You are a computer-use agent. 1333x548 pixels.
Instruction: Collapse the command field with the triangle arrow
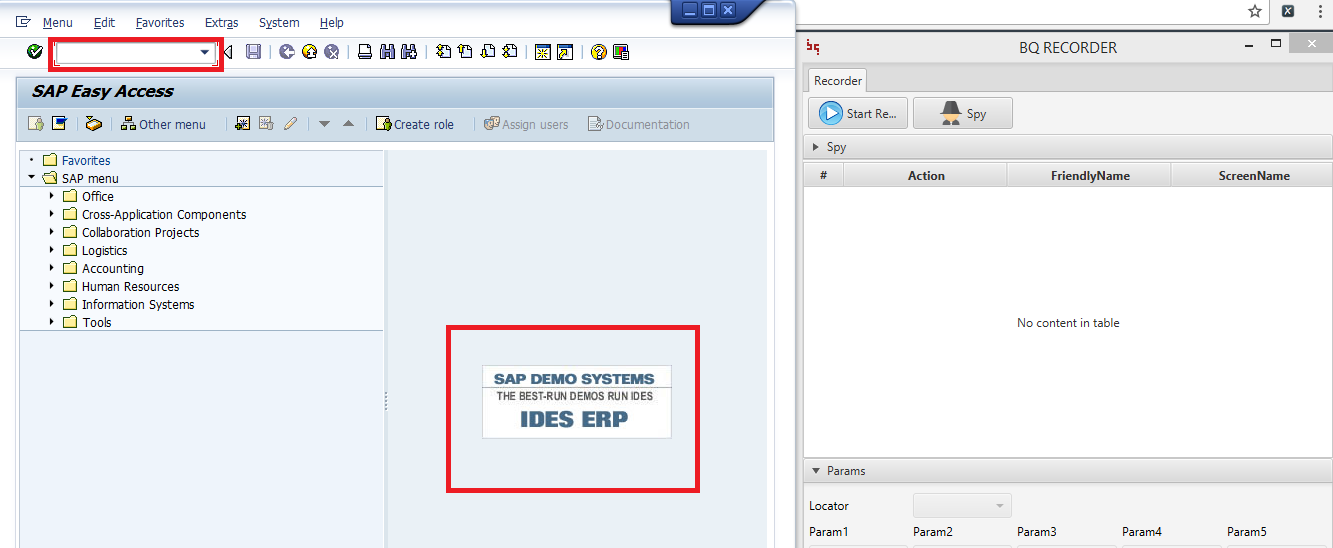228,52
